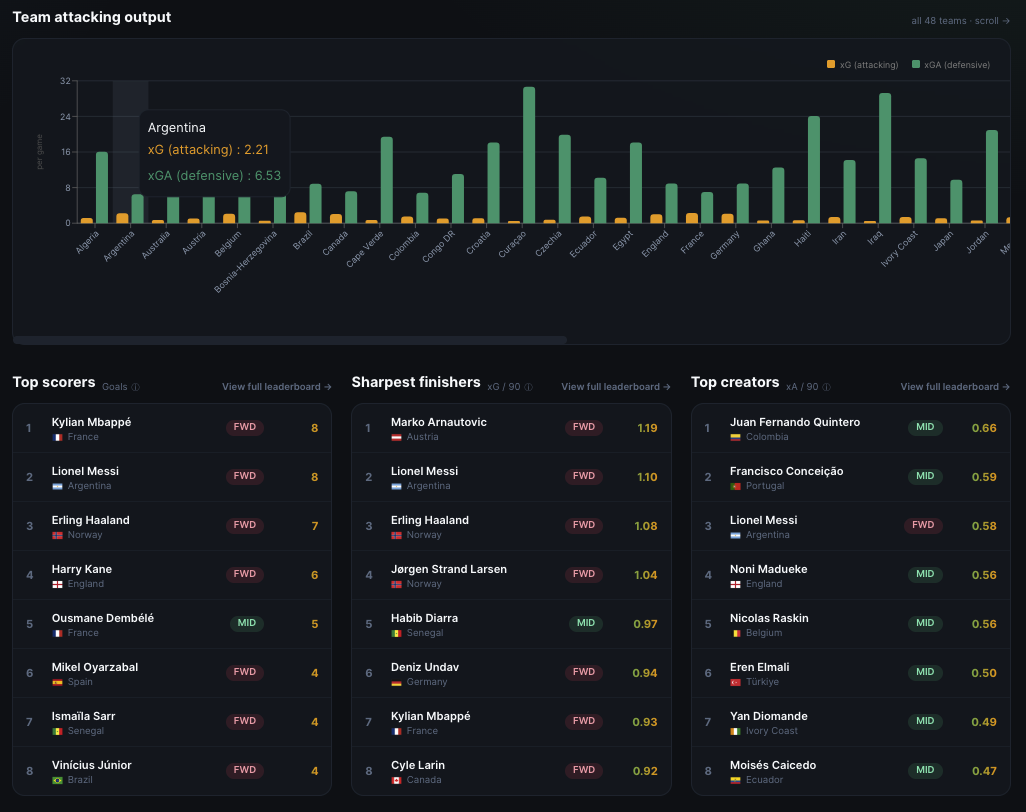Click Haiti's green xGA bar
Image resolution: width=1026 pixels, height=812 pixels.
point(813,170)
